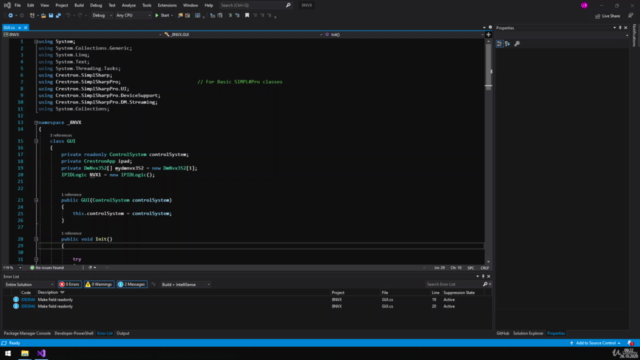
Task: Click the Undo toolbar icon
Action: [x=68, y=16]
